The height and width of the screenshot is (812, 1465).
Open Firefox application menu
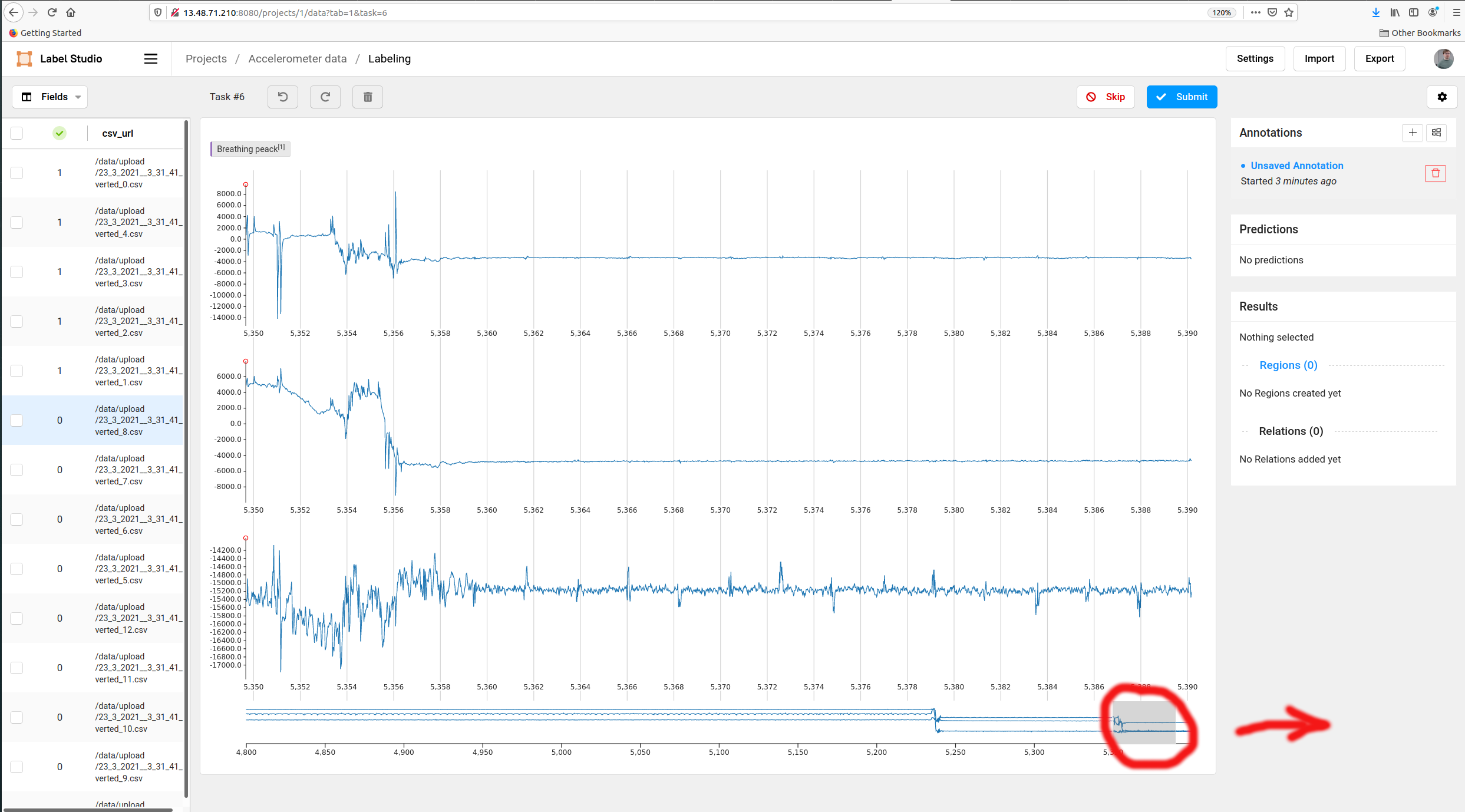[1457, 12]
